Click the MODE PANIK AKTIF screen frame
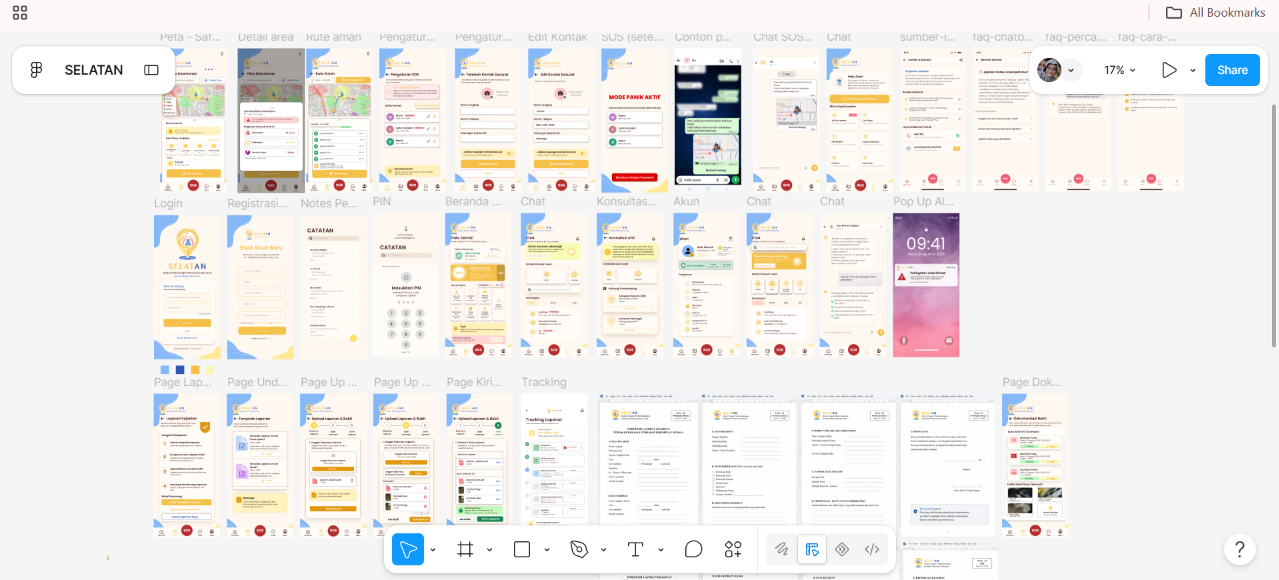The image size is (1279, 580). click(x=634, y=120)
